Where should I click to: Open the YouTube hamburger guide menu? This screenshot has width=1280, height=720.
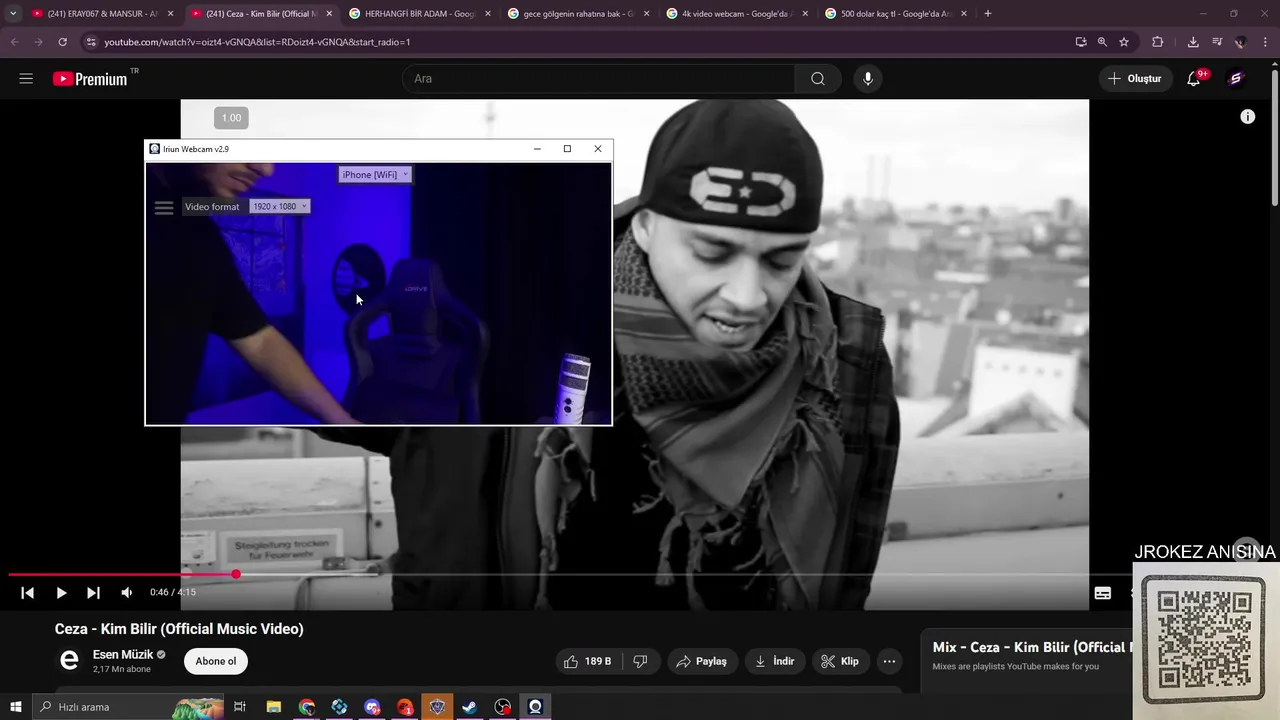26,79
